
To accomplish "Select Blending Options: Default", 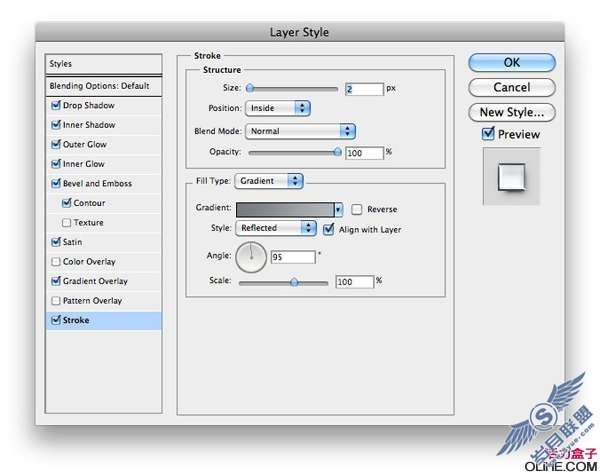I will click(x=103, y=86).
